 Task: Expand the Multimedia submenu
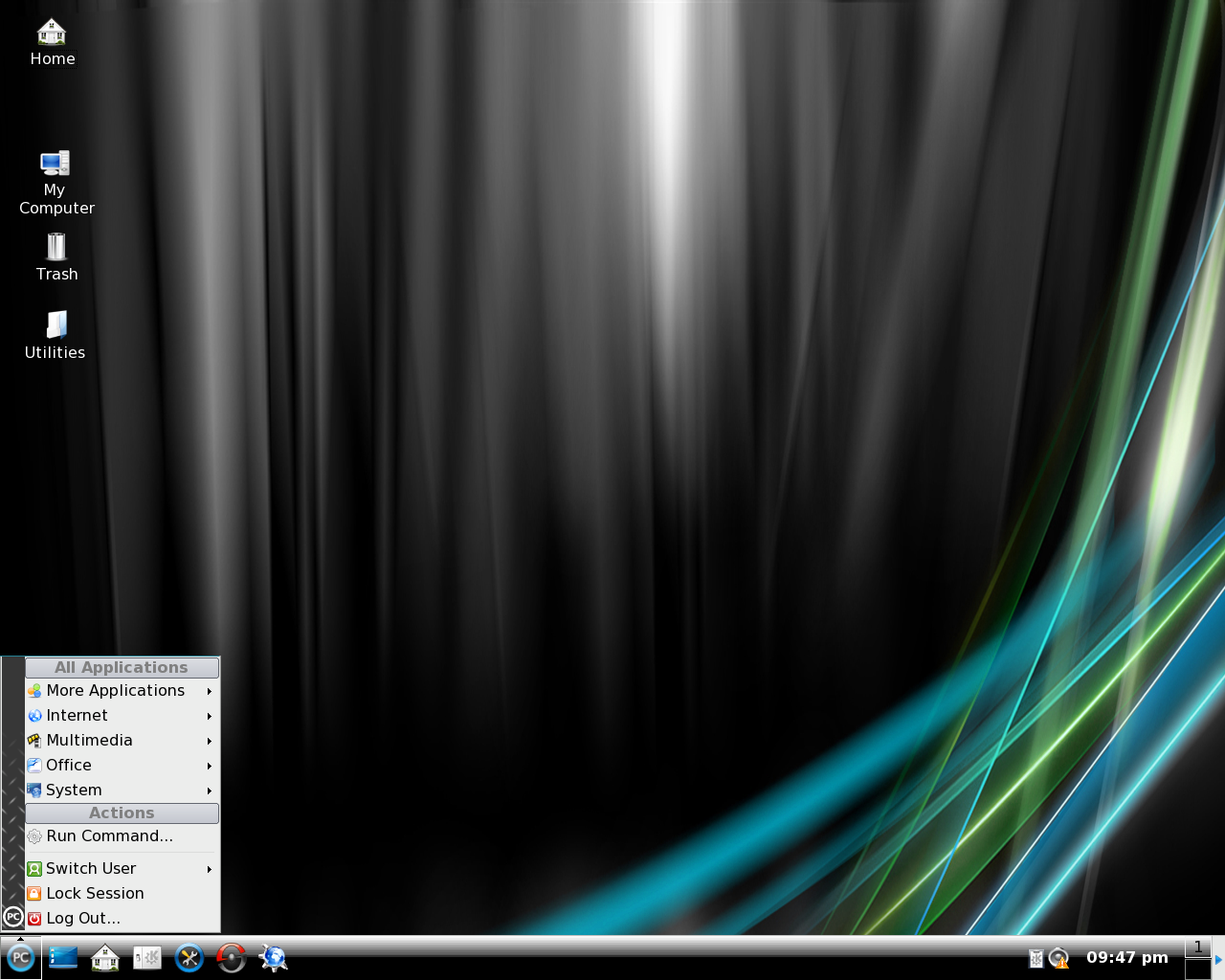pos(122,740)
